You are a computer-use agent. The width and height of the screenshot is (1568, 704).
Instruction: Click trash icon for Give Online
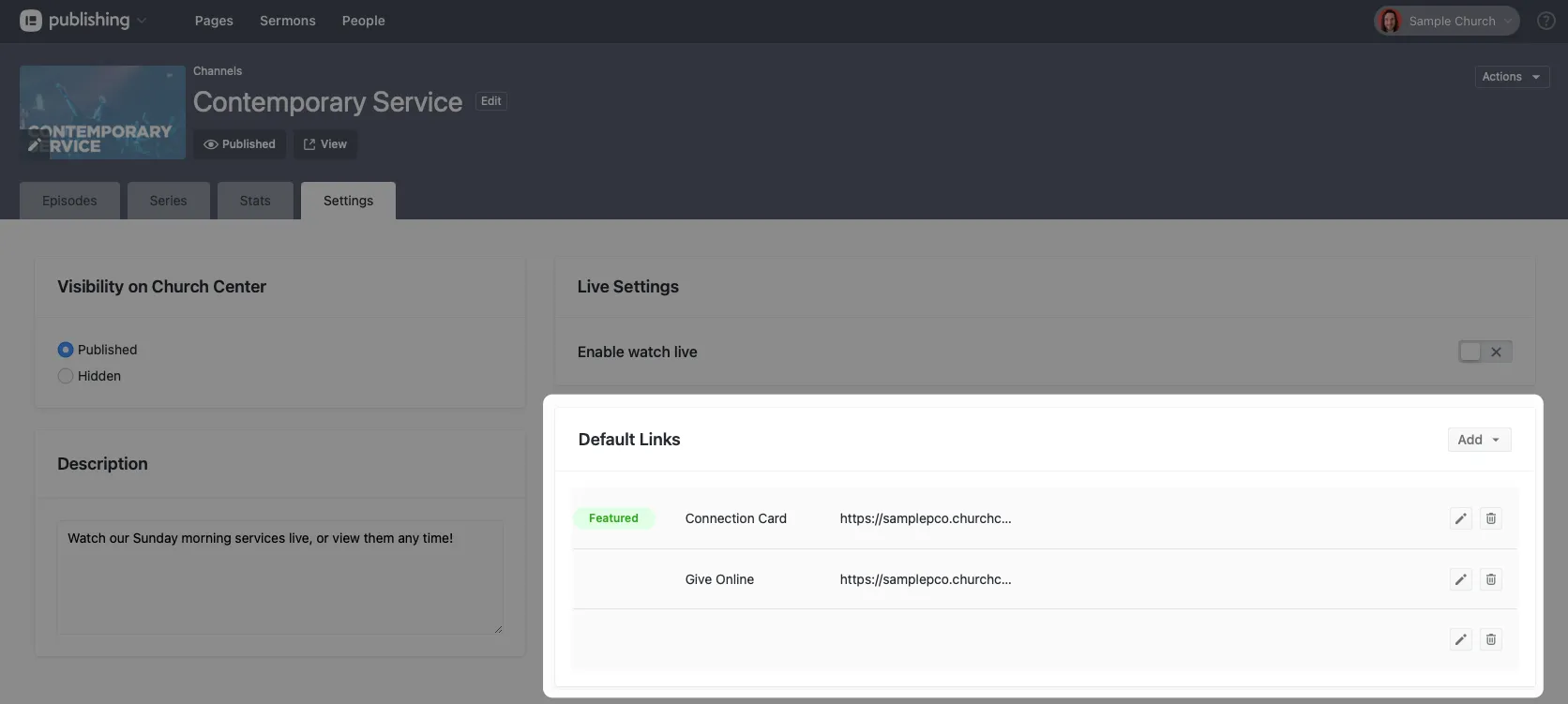(x=1490, y=579)
